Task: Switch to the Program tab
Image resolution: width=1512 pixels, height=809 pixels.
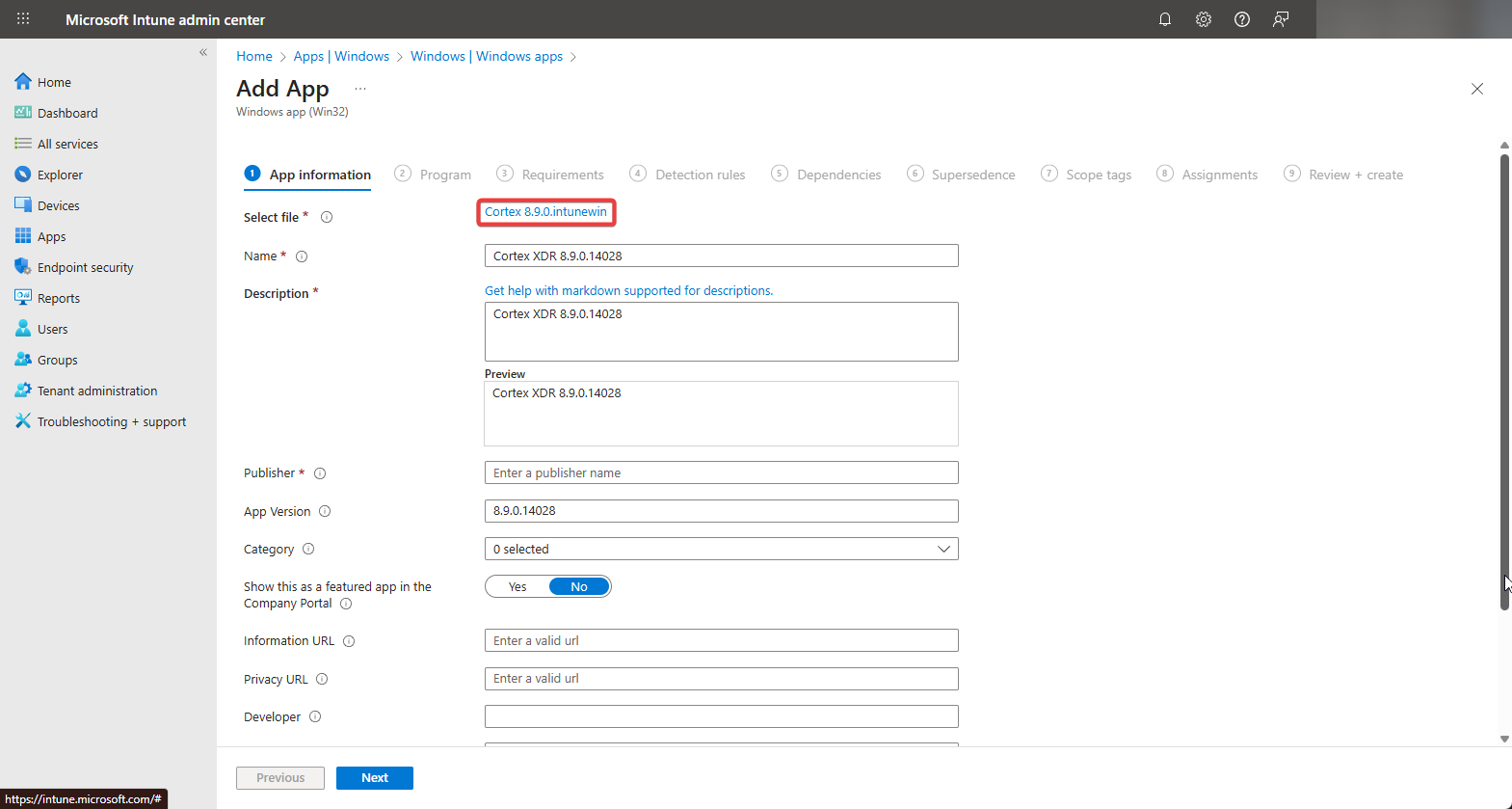Action: [x=444, y=175]
